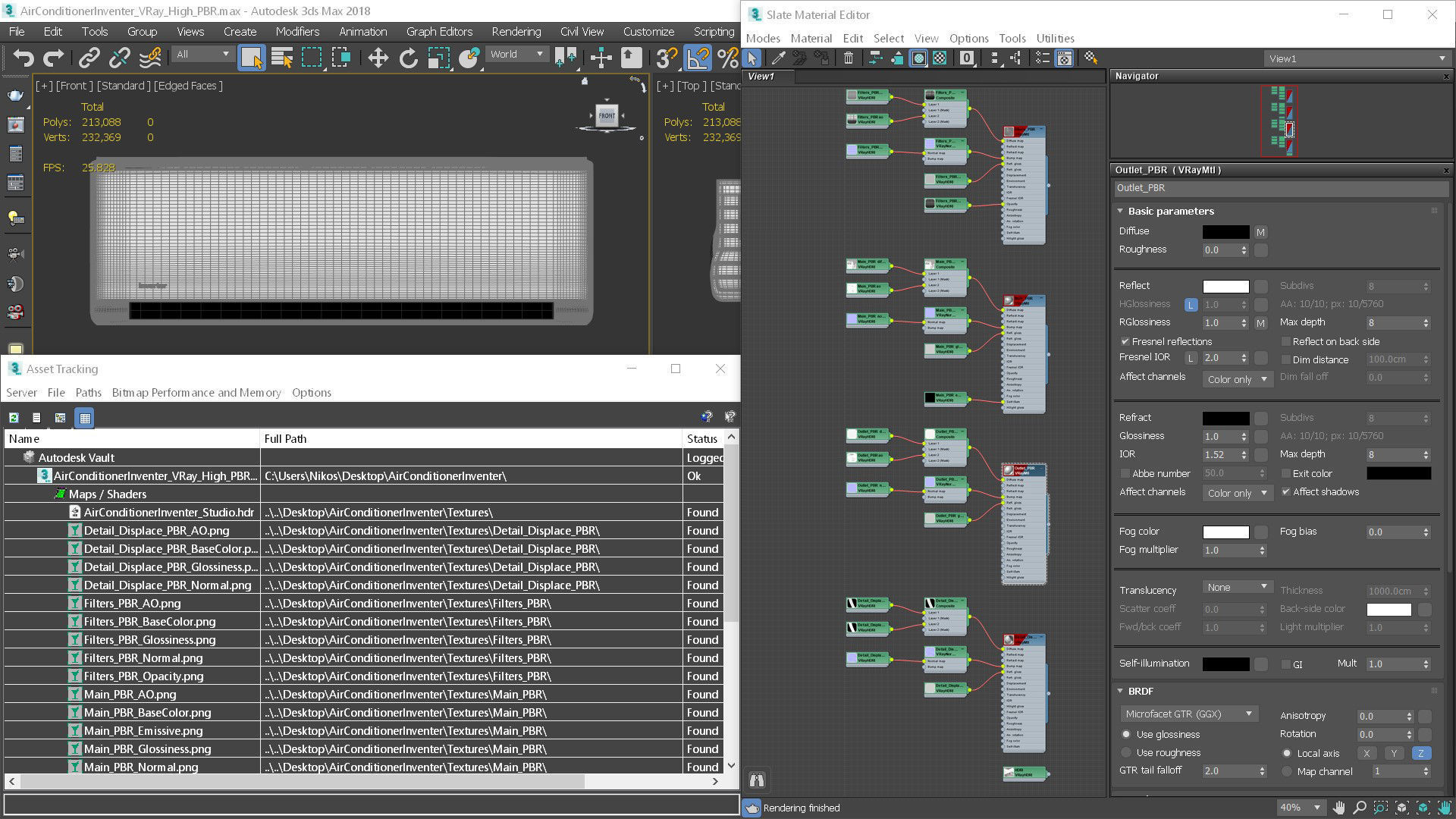Uncheck the Fresnel reflections checkbox
The height and width of the screenshot is (819, 1456).
[1125, 341]
